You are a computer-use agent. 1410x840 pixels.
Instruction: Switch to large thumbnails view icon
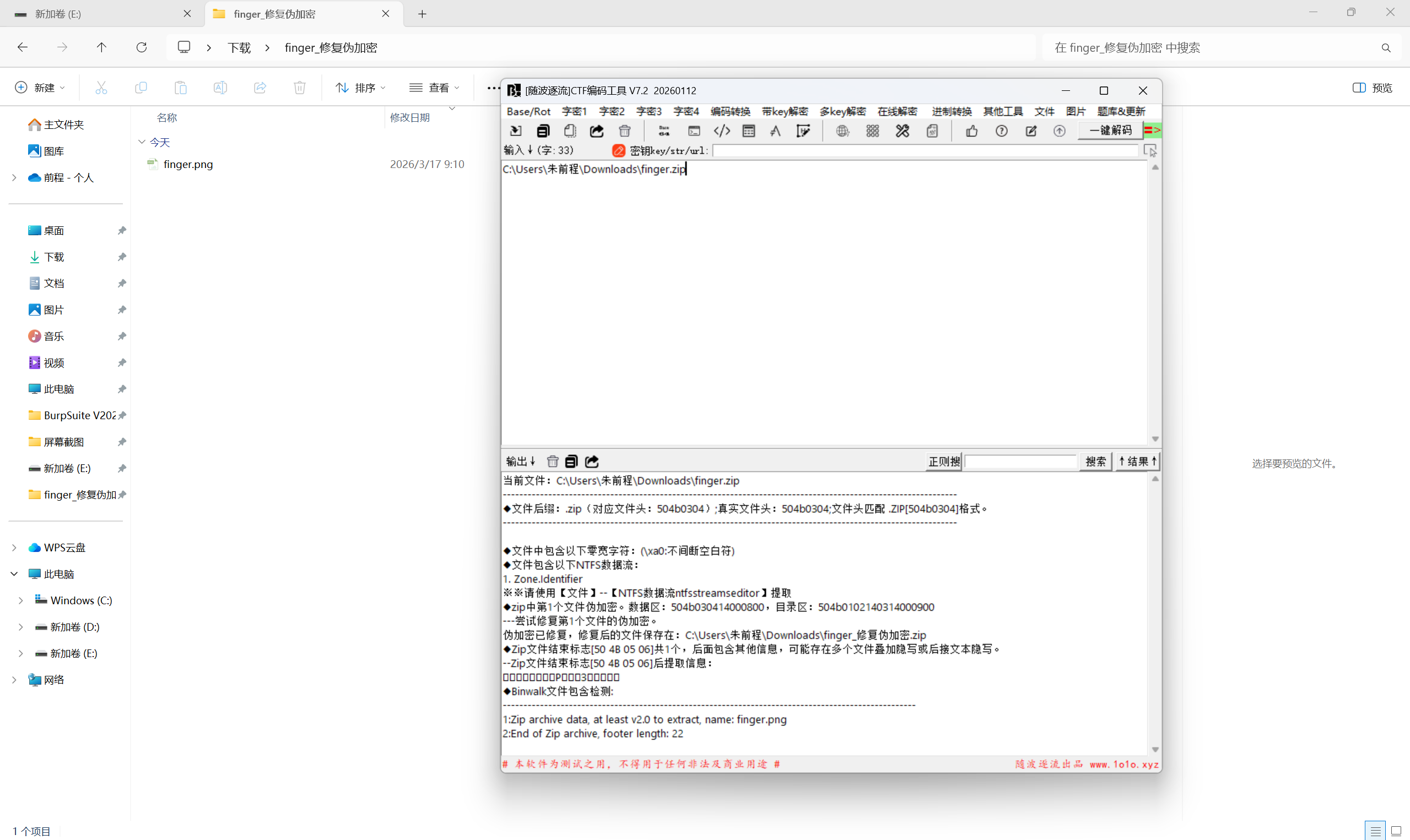click(x=1396, y=831)
